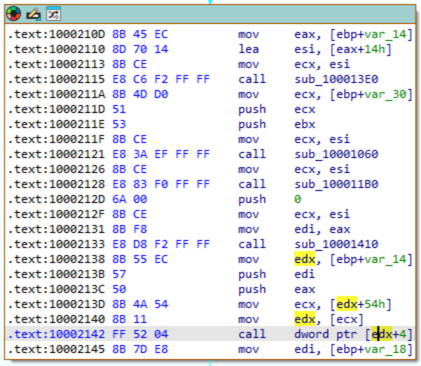Click the group nodes icon in header
The image size is (421, 366).
(x=53, y=14)
